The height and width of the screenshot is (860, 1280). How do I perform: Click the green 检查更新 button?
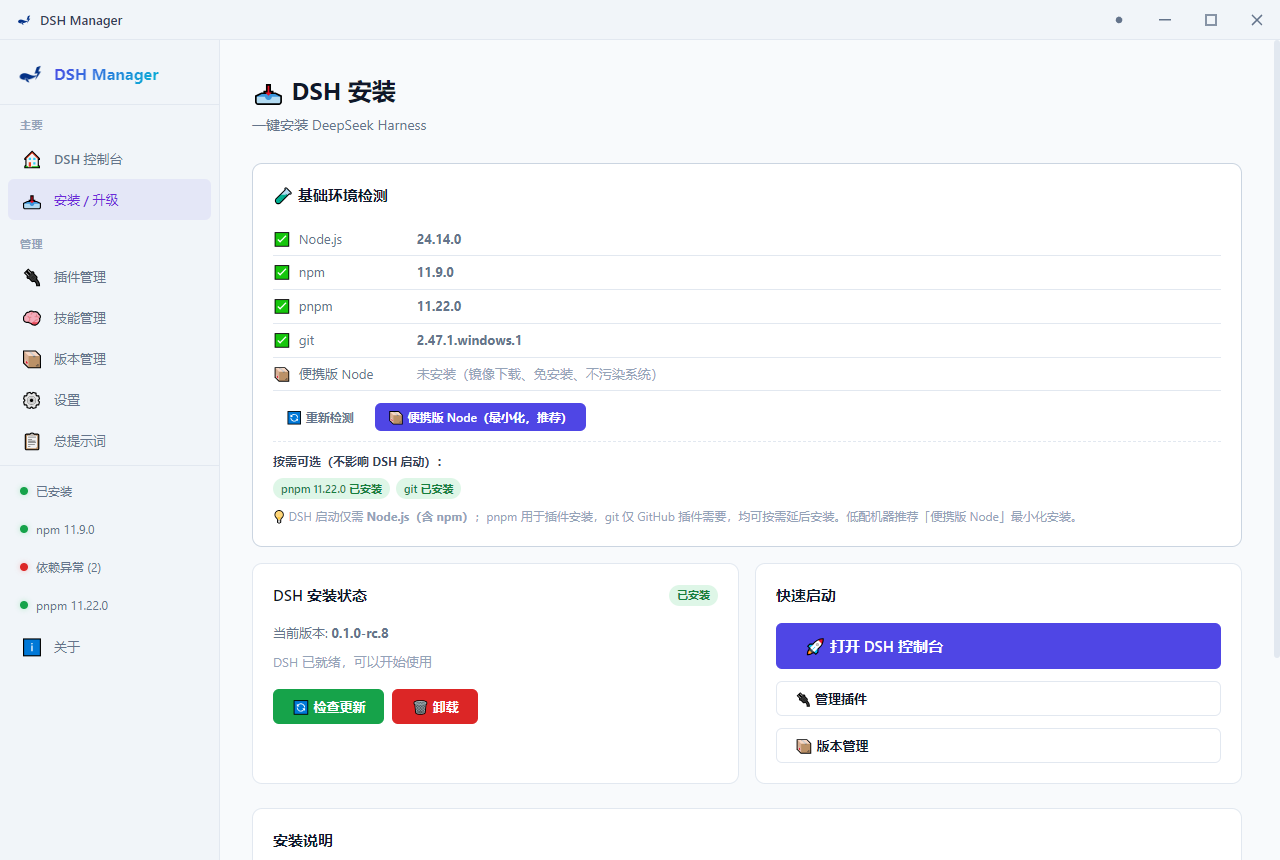click(328, 706)
